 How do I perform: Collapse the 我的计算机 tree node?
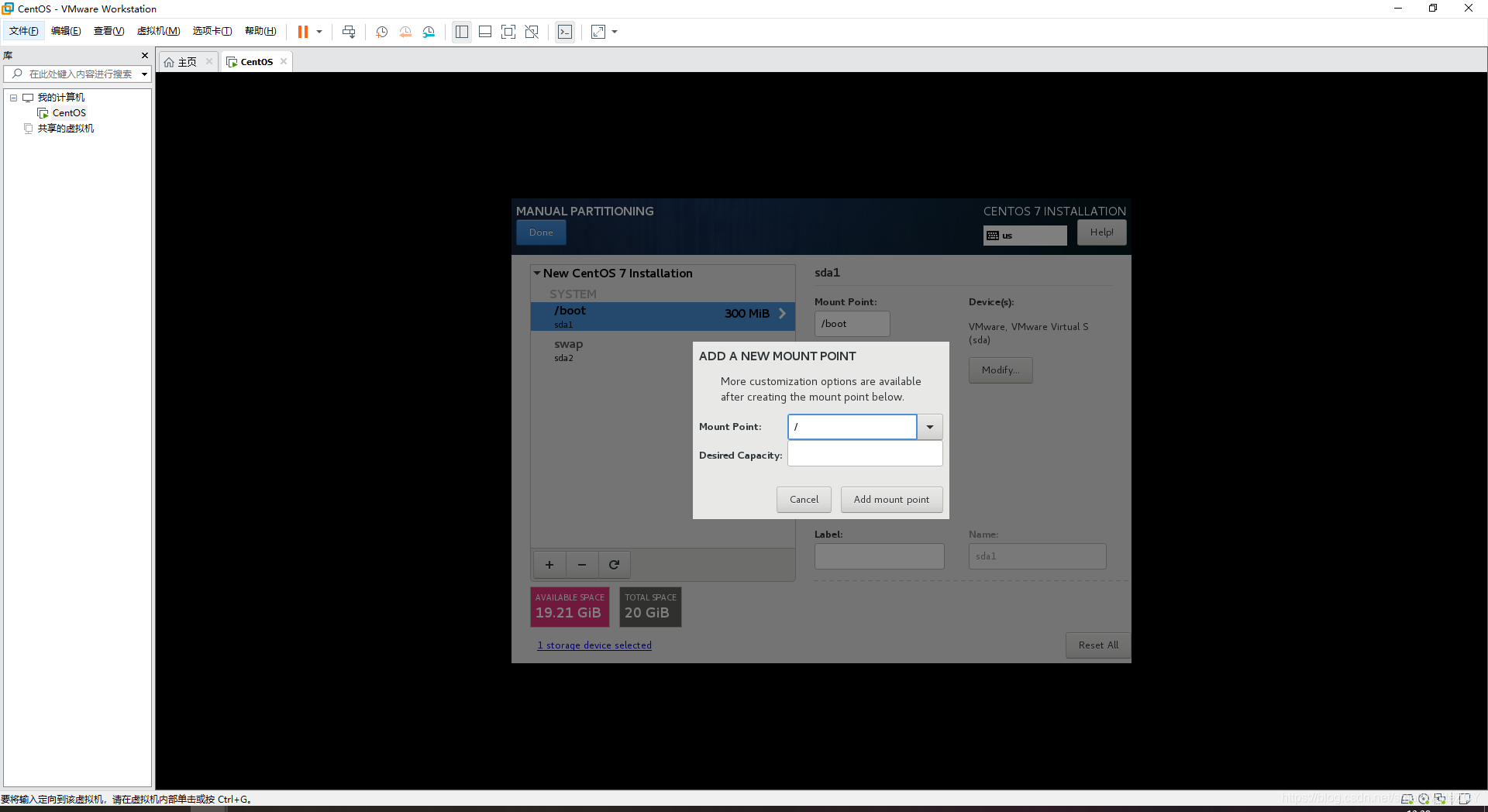13,98
